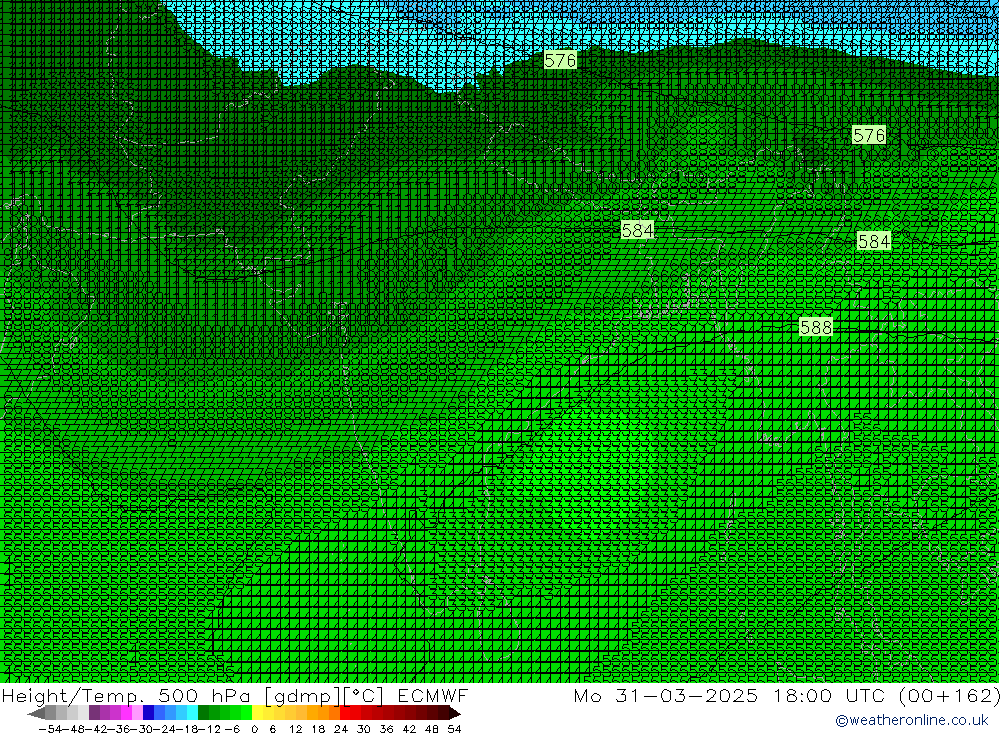The width and height of the screenshot is (1000, 733).
Task: Click the "18:00 UTC" time text
Action: click(828, 695)
